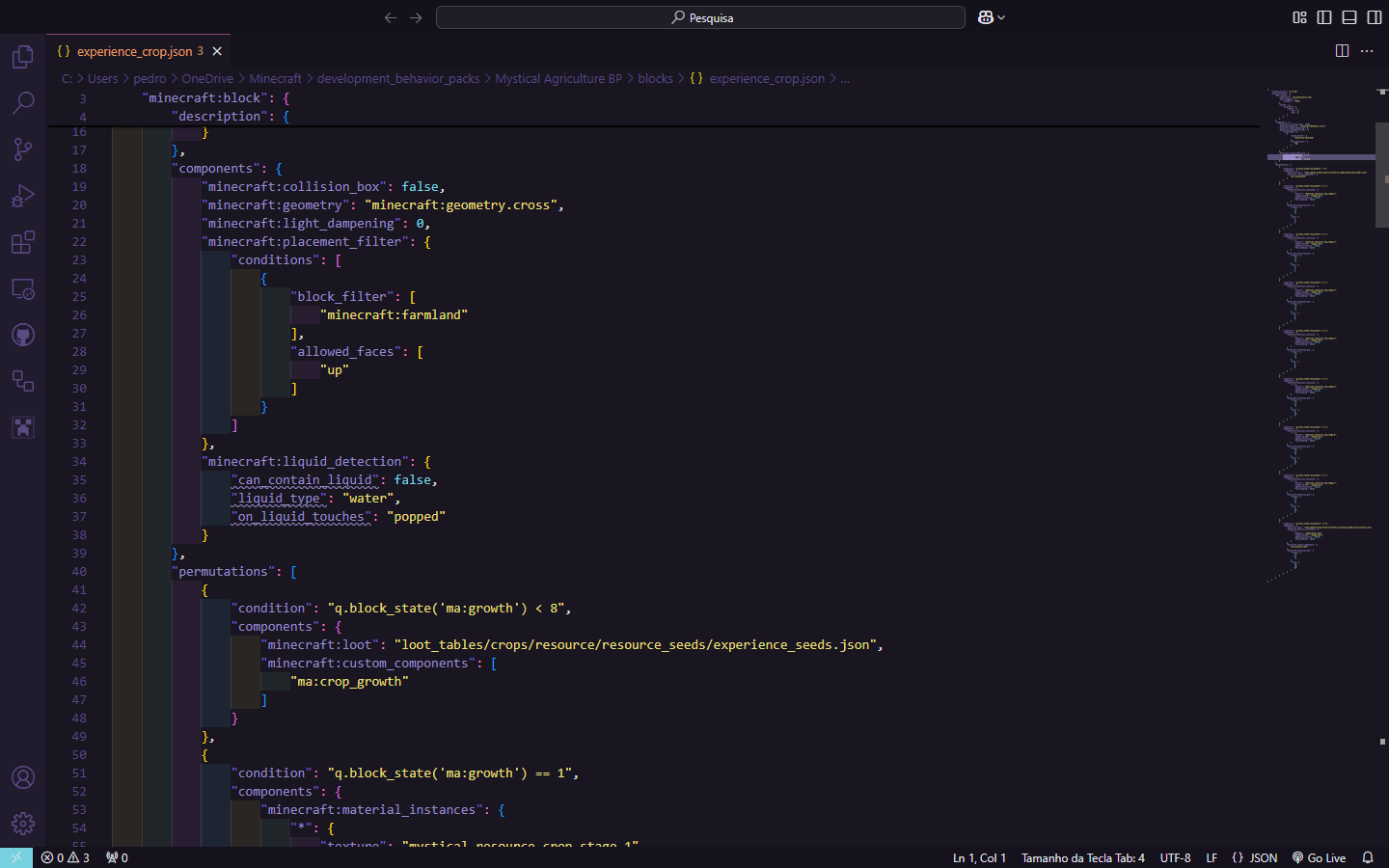Open the Extensions view
This screenshot has width=1389, height=868.
coord(23,242)
